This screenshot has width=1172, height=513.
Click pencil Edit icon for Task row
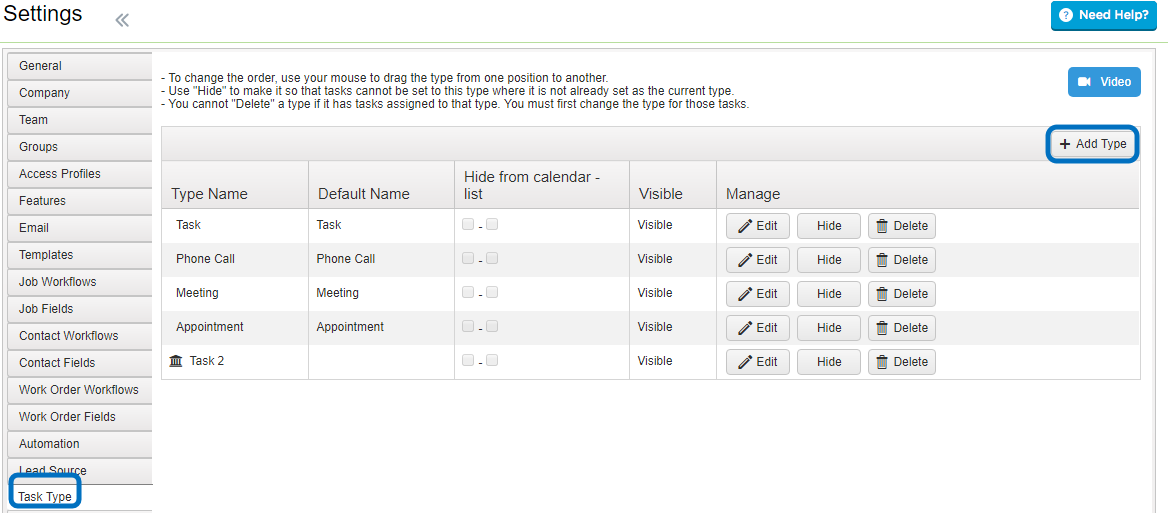point(744,226)
